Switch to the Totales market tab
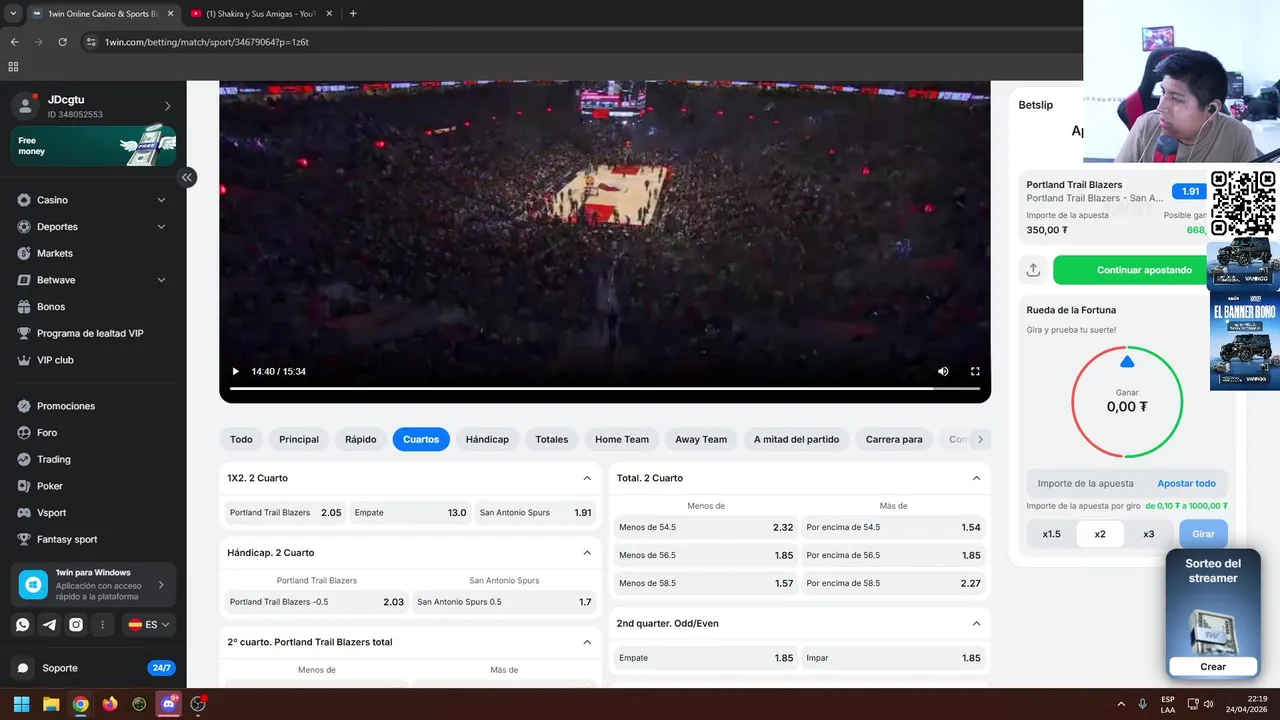Viewport: 1280px width, 720px height. click(551, 439)
